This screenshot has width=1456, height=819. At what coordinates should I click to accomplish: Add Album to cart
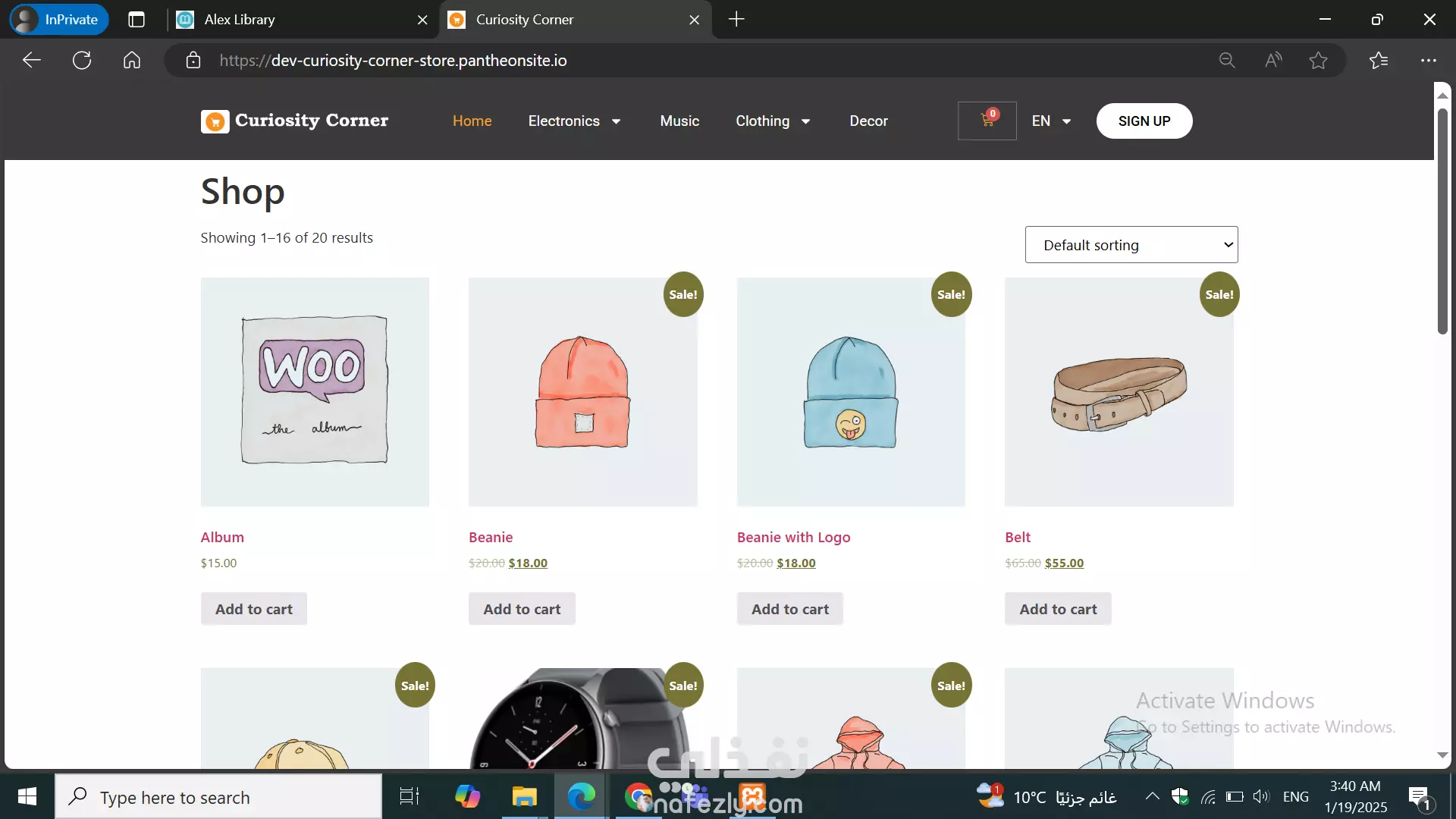coord(254,609)
